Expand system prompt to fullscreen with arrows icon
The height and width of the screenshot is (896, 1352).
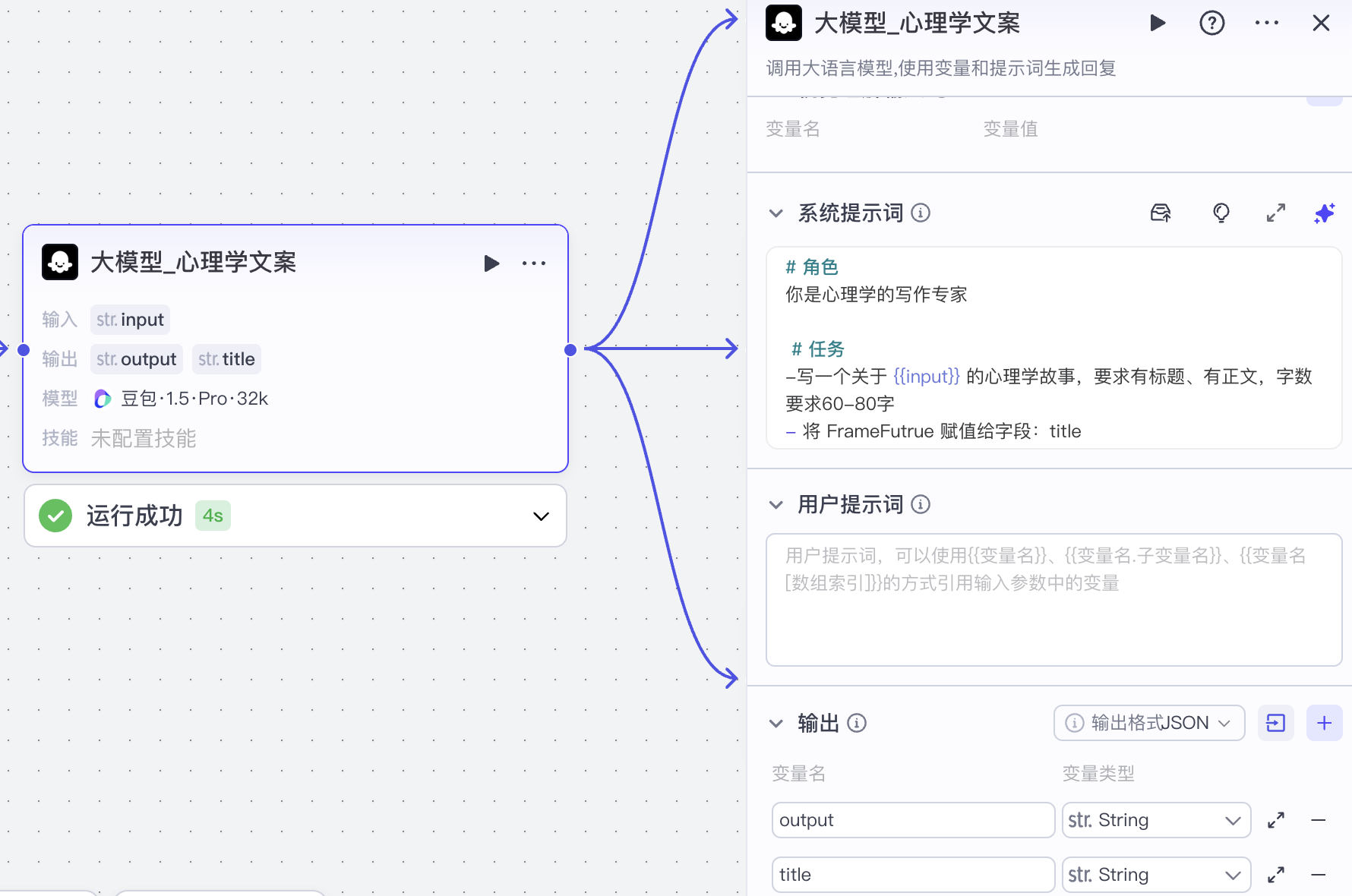(x=1275, y=213)
